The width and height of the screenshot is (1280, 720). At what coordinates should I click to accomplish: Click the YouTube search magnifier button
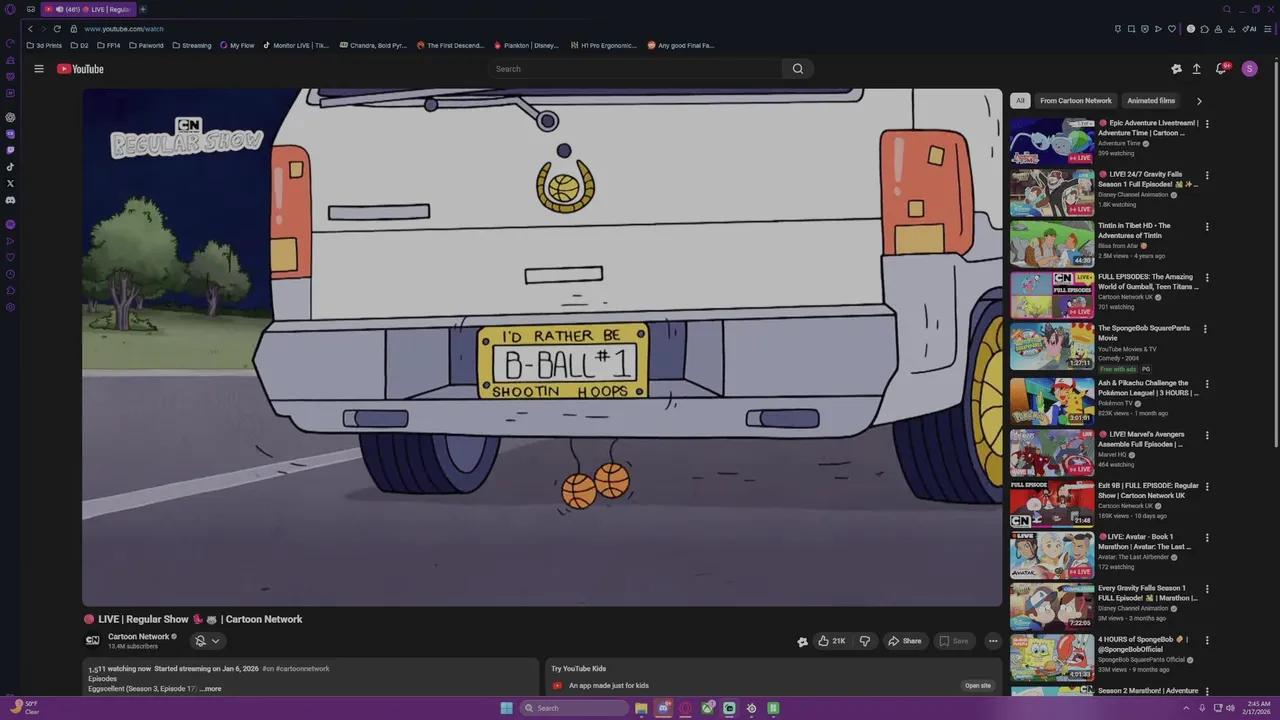(797, 69)
